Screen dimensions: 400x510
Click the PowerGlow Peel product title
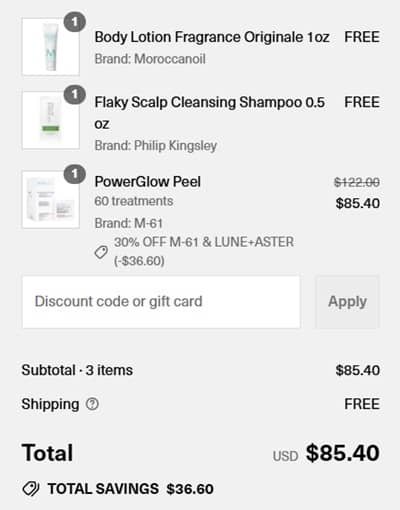pyautogui.click(x=148, y=182)
